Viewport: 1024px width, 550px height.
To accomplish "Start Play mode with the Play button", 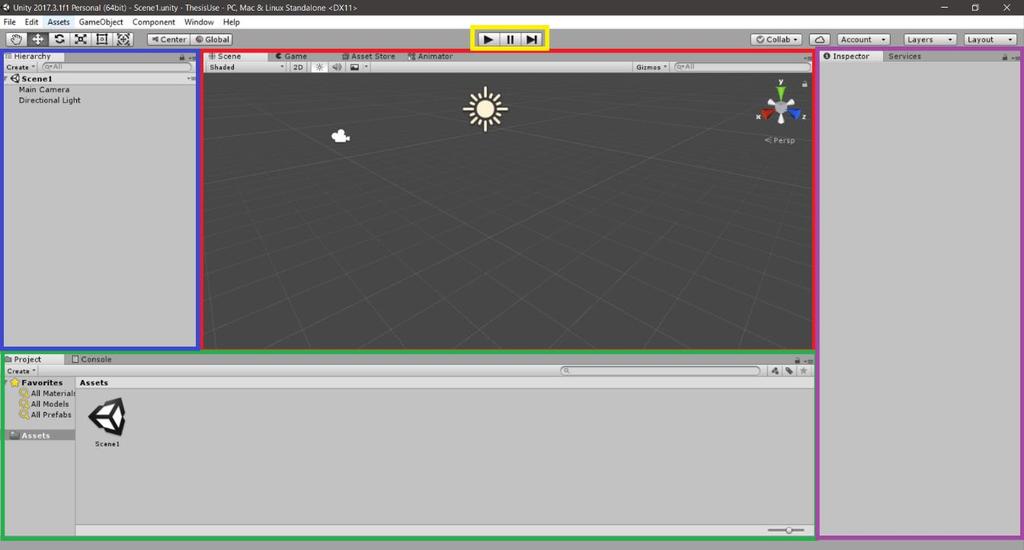I will 488,39.
